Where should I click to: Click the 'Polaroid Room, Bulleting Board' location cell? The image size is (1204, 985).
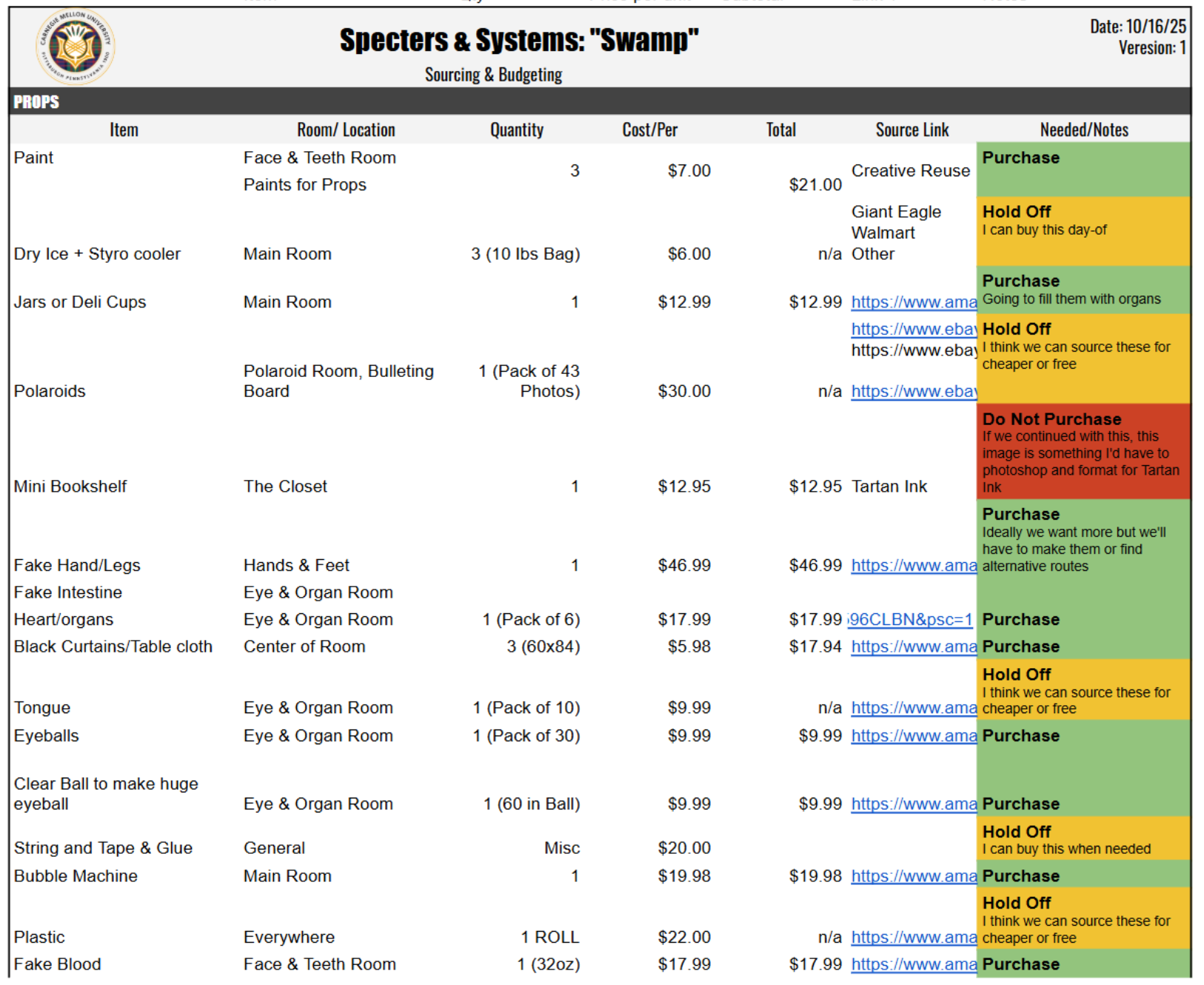pyautogui.click(x=338, y=381)
